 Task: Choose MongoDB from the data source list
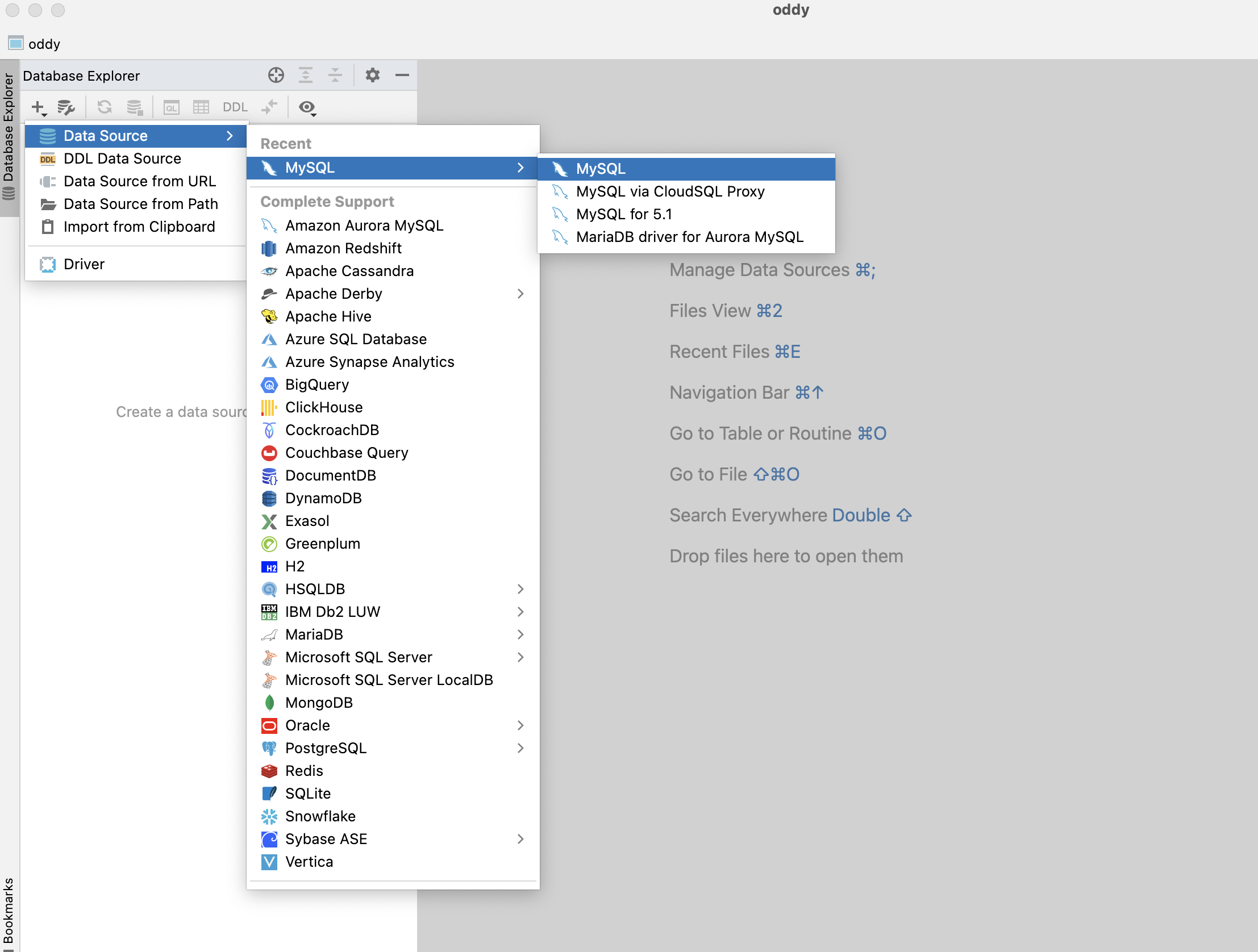[319, 702]
